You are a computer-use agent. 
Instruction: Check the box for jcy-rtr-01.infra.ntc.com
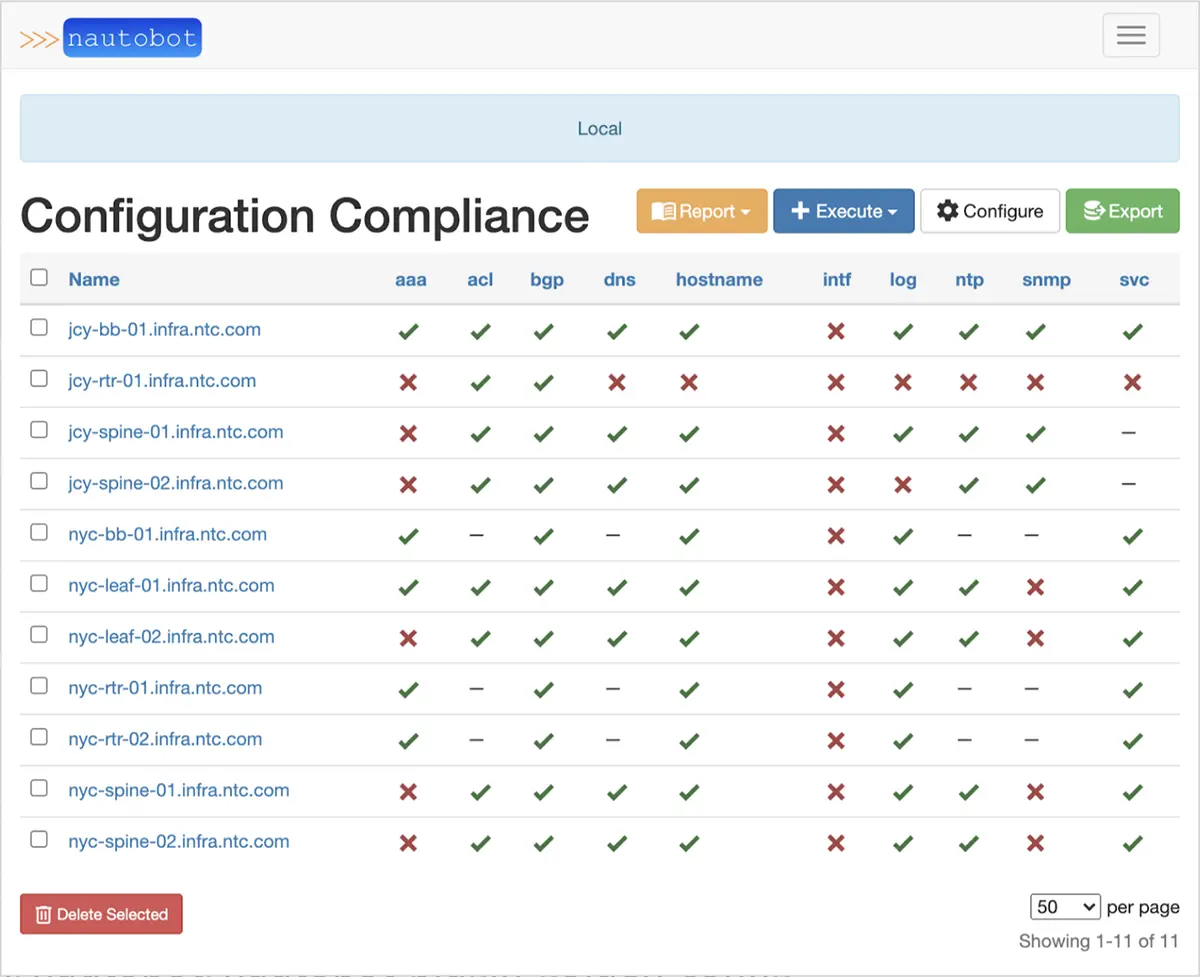[39, 379]
